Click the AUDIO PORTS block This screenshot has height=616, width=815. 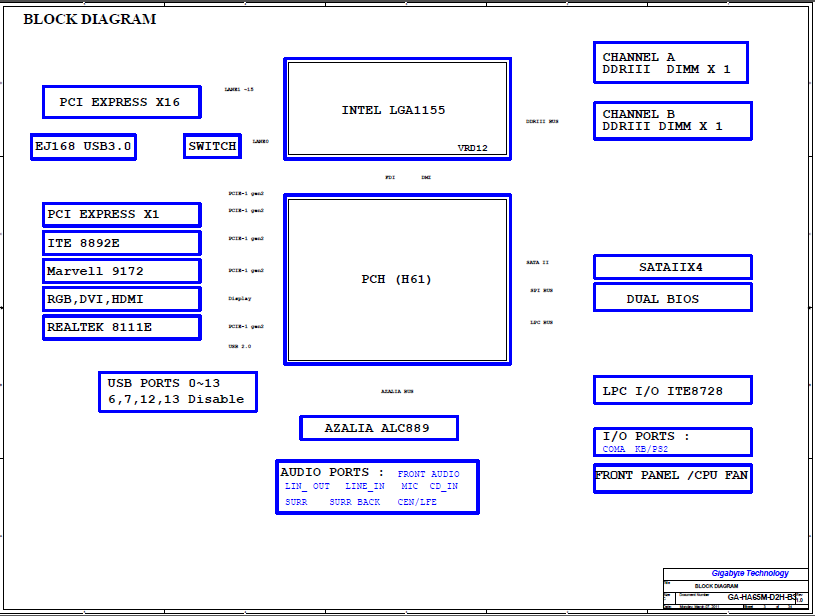point(377,487)
